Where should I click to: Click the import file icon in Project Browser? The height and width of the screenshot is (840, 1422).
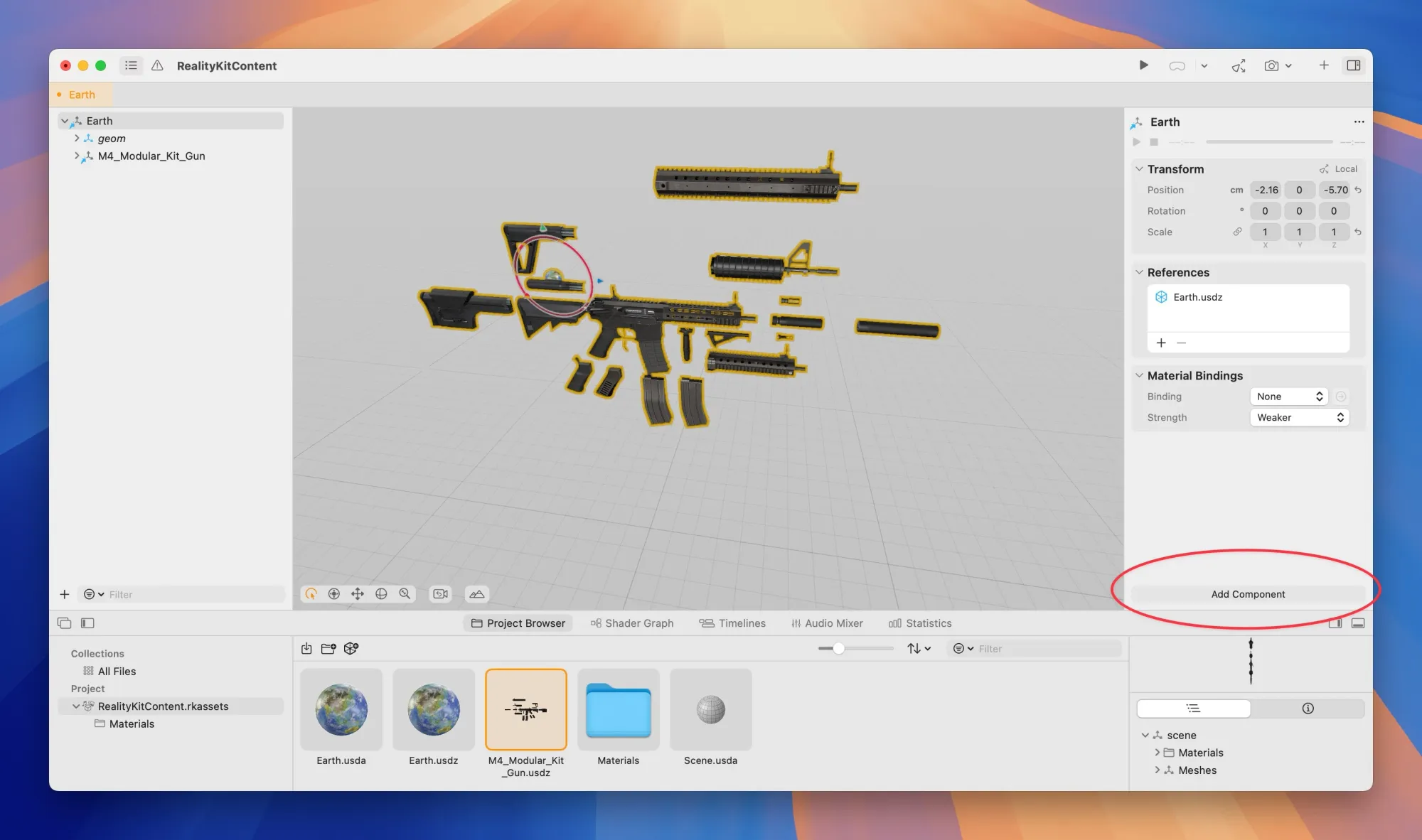pyautogui.click(x=306, y=648)
